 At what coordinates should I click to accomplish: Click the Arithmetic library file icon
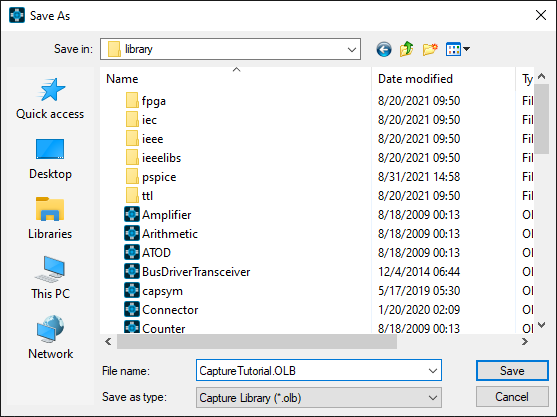coord(132,233)
